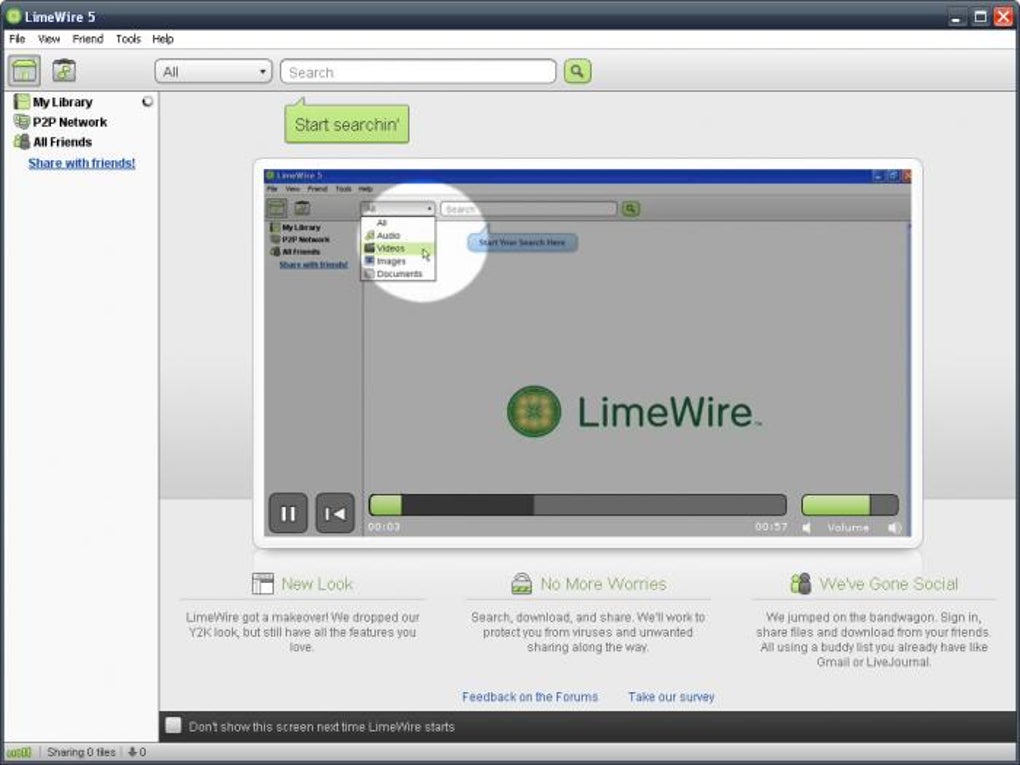Screen dimensions: 1020x765
Task: Enable Don't show this screen checkbox
Action: (x=173, y=725)
